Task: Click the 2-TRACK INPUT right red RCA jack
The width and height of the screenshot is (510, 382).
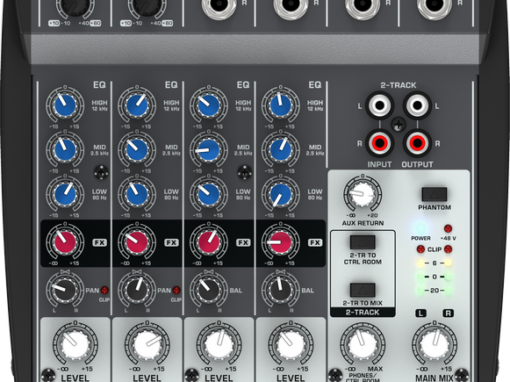Action: coord(380,143)
